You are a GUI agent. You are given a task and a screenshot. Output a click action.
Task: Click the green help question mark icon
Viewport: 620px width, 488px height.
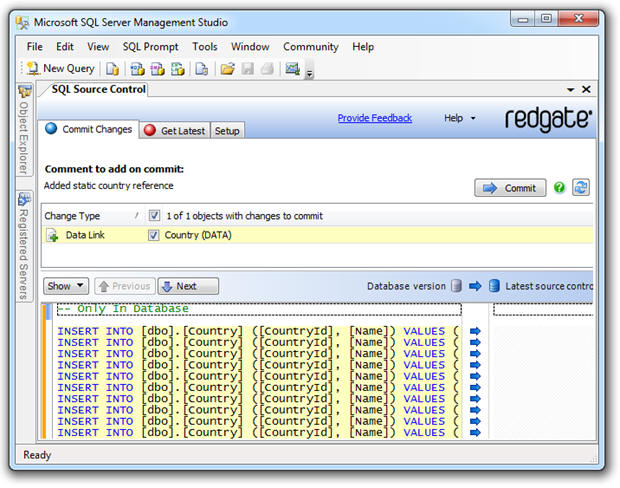point(559,187)
